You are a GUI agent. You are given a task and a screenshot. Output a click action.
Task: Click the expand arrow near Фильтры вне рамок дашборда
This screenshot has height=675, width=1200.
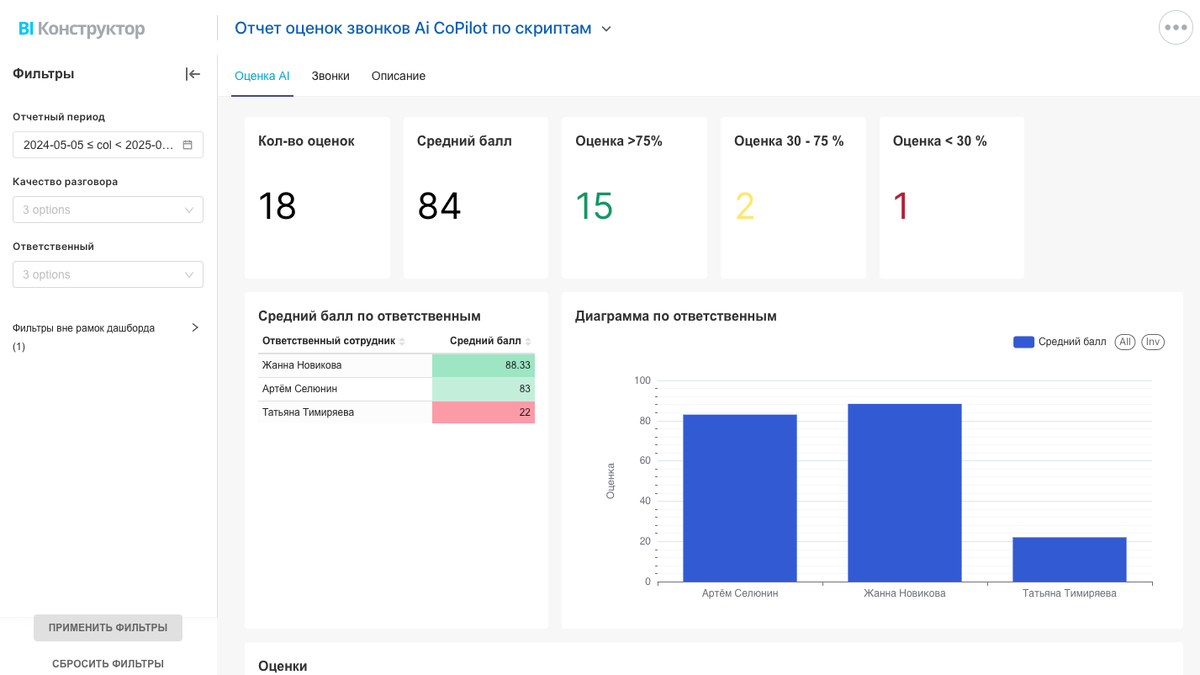194,327
